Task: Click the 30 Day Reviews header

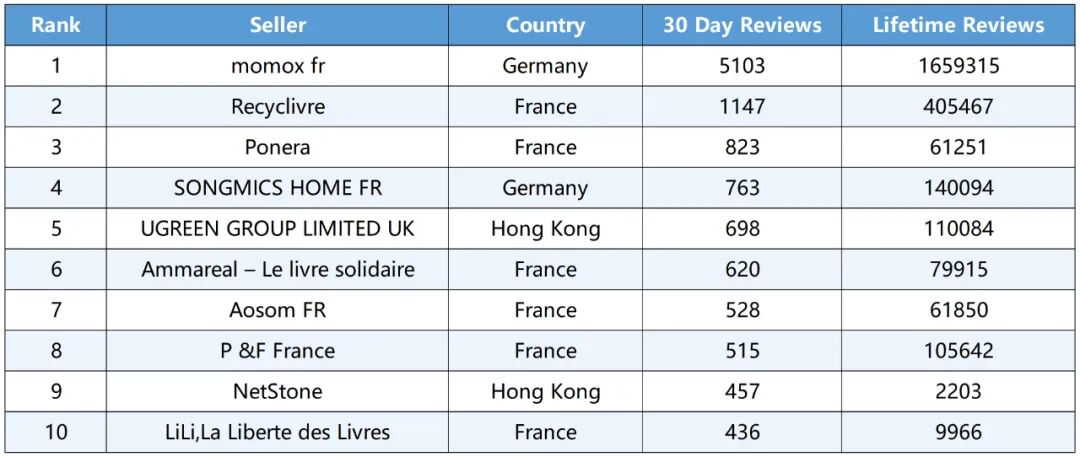Action: (x=742, y=25)
